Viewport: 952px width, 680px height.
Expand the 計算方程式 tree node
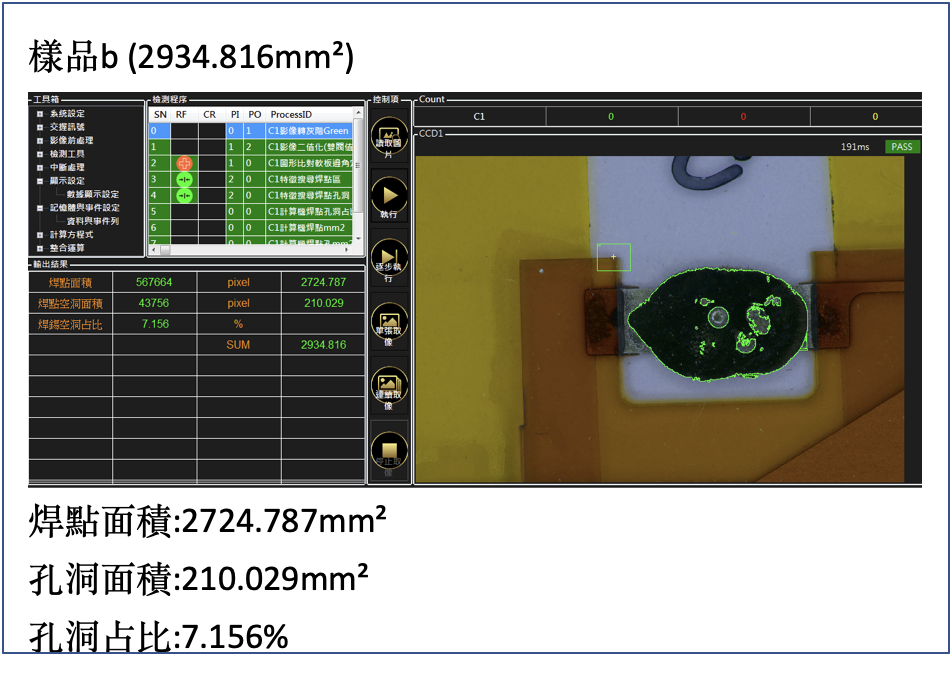[x=40, y=234]
